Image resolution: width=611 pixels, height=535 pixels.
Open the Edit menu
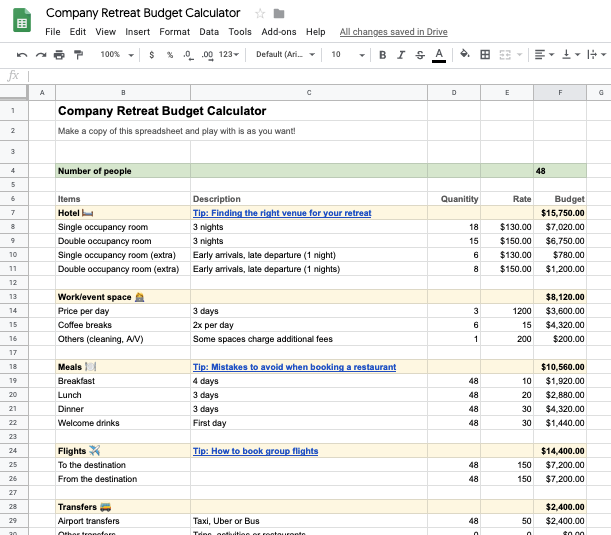[x=78, y=32]
